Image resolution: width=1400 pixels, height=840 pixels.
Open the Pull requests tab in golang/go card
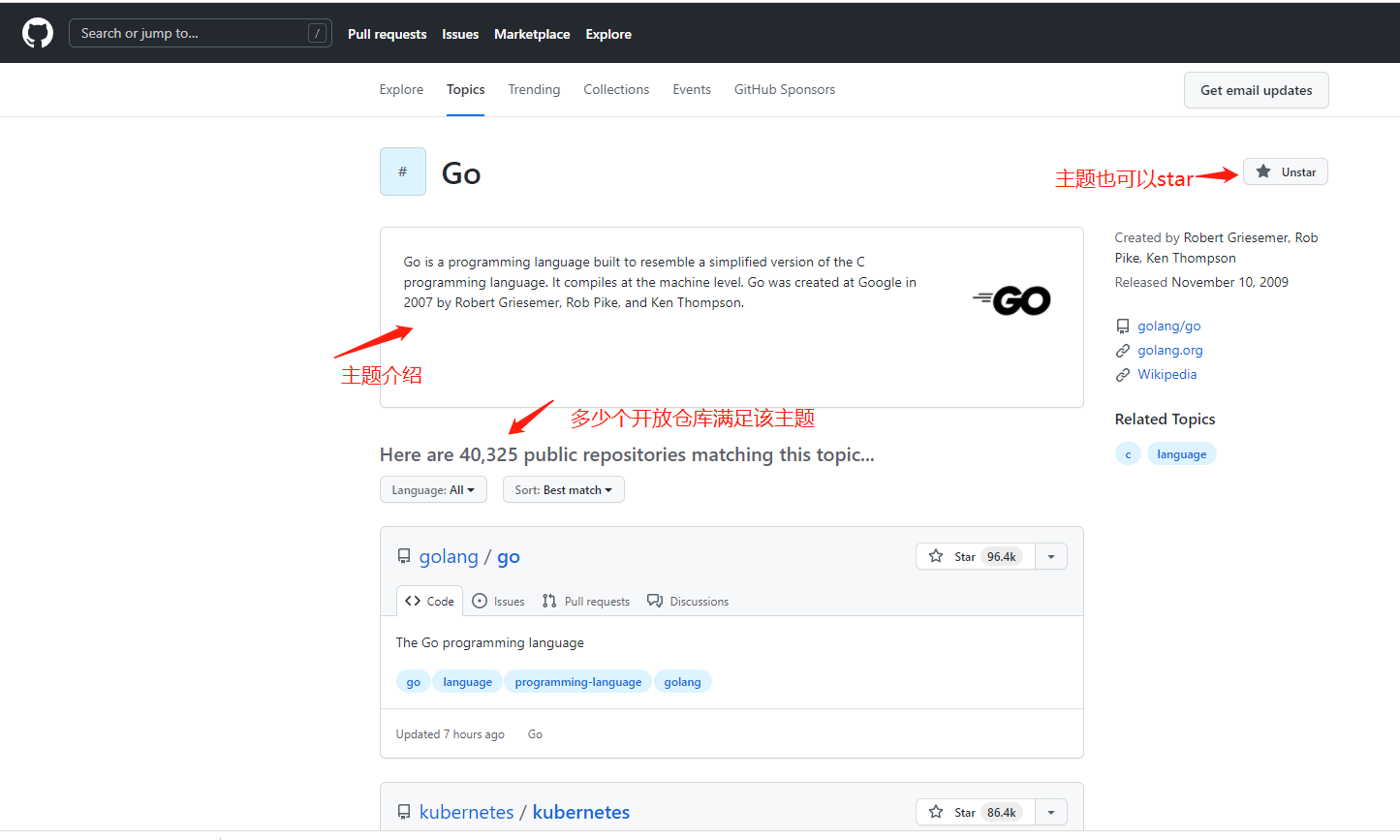coord(586,601)
